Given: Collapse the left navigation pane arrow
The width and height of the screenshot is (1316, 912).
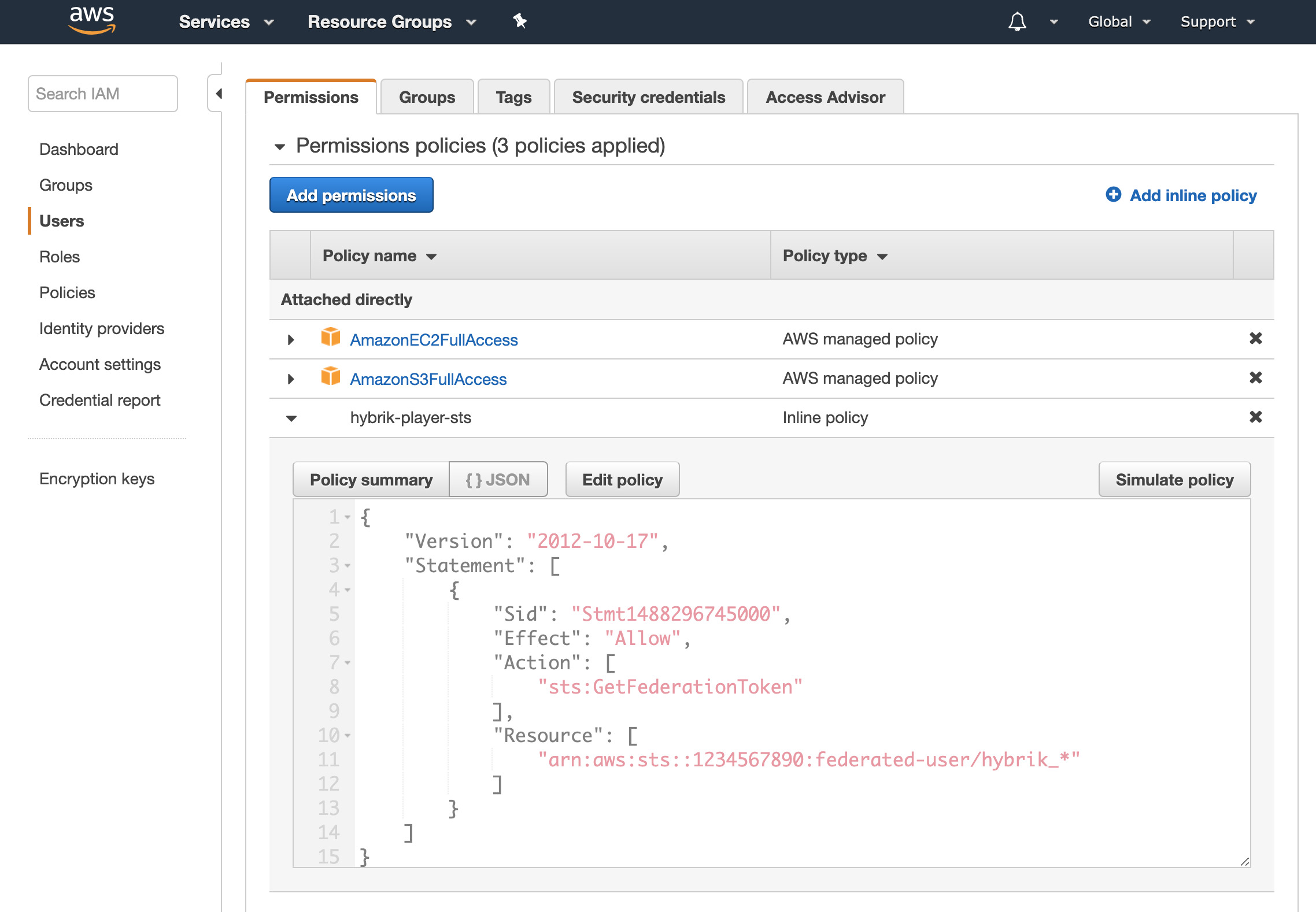Looking at the screenshot, I should (218, 94).
